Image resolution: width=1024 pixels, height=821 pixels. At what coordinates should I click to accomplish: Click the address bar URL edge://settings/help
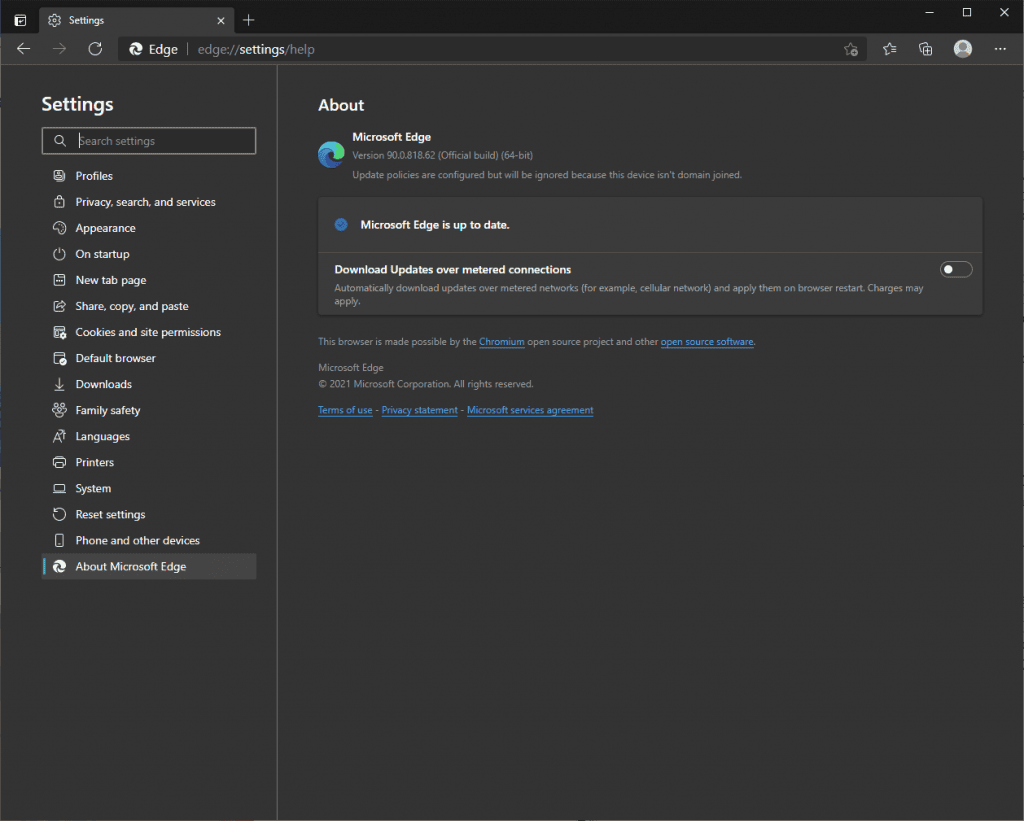(256, 50)
